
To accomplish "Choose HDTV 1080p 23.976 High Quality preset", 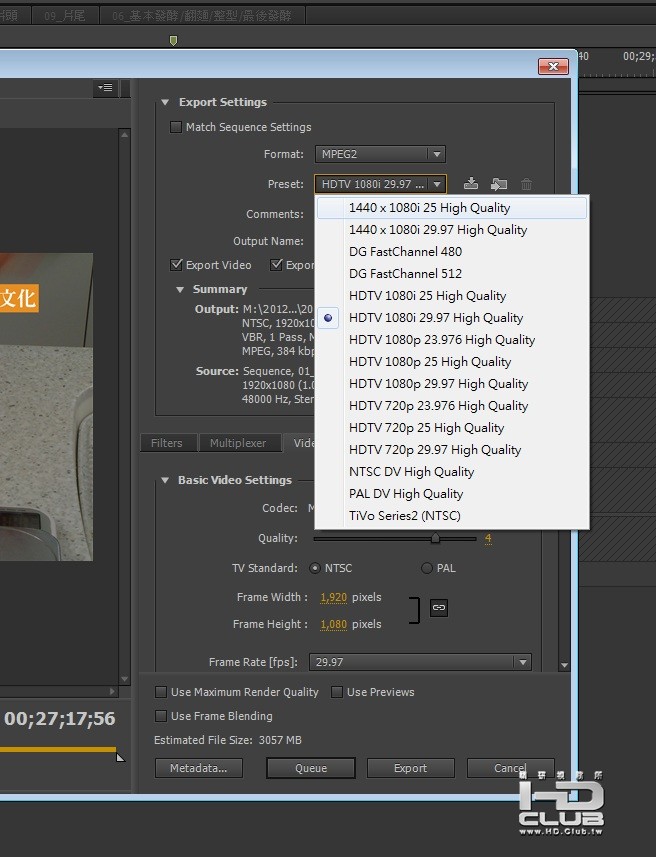I will pos(441,340).
